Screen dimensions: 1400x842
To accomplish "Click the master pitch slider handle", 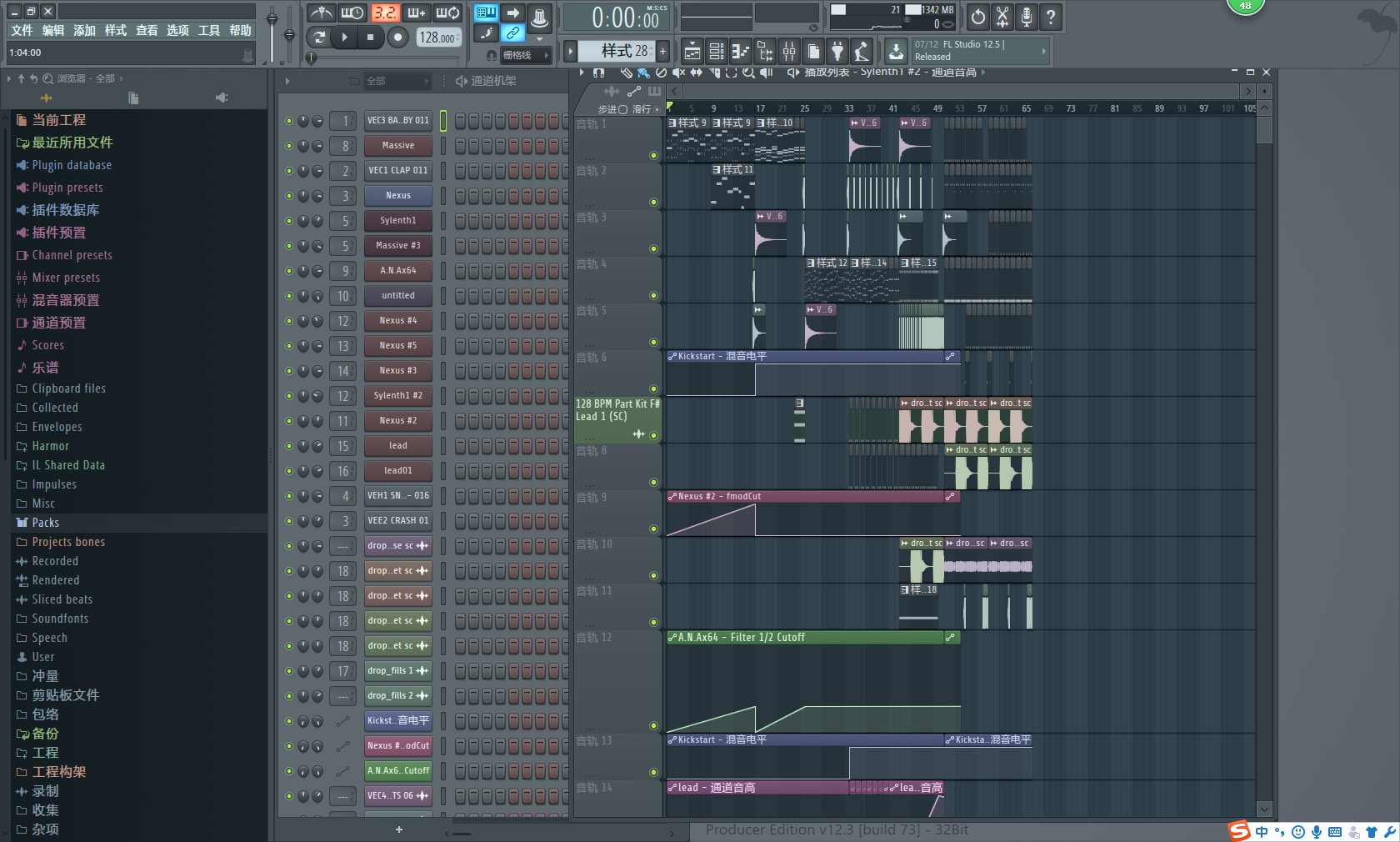I will coord(289,35).
